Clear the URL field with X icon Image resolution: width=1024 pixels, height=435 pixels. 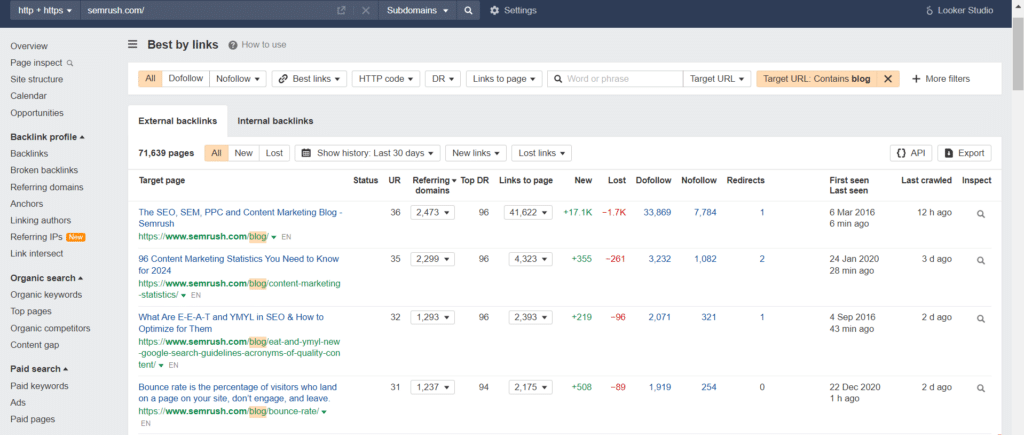[365, 10]
